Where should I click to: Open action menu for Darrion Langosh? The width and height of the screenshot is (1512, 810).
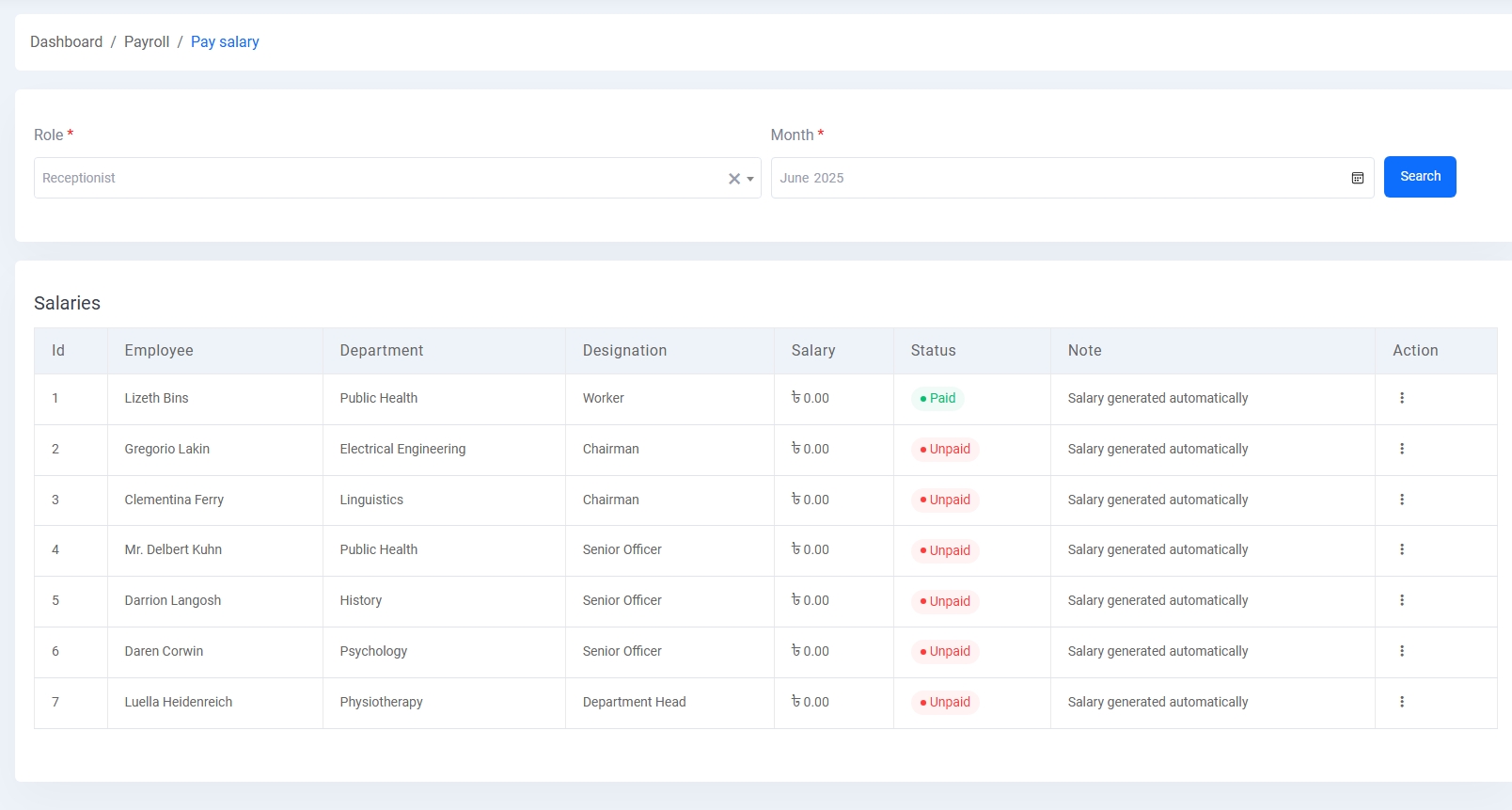[1401, 600]
